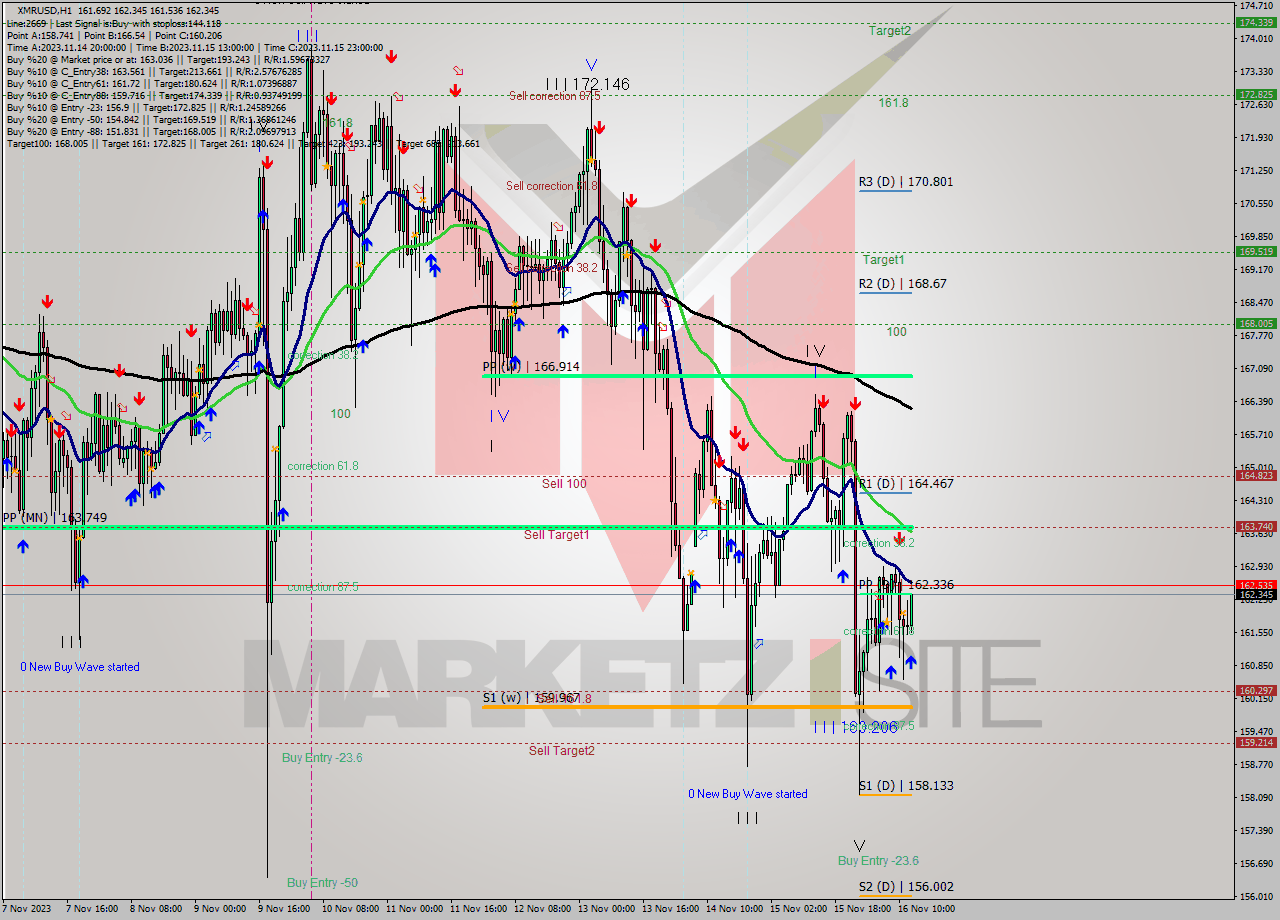
Task: Click the '7 Nov 2023' date on time axis
Action: (25, 909)
